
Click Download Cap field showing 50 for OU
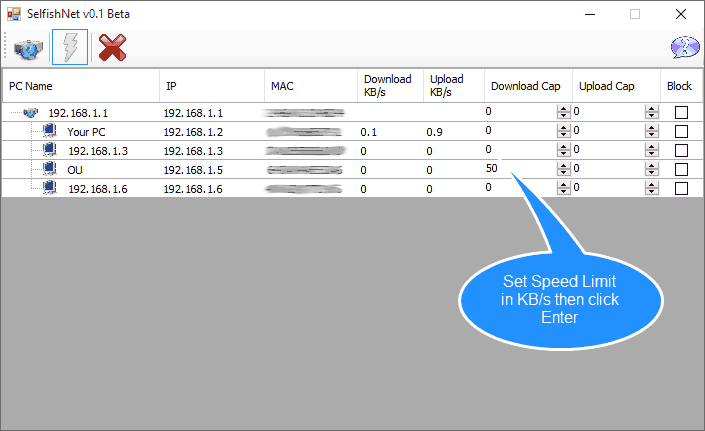coord(521,169)
